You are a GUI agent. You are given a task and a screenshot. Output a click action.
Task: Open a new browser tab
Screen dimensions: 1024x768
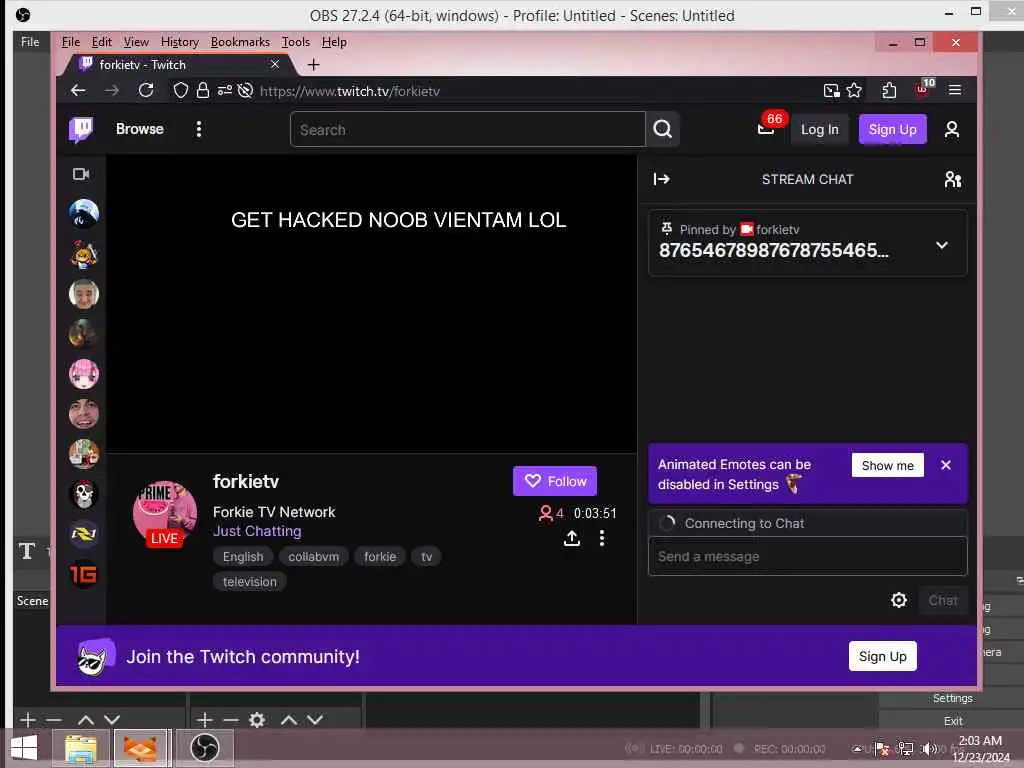[313, 65]
